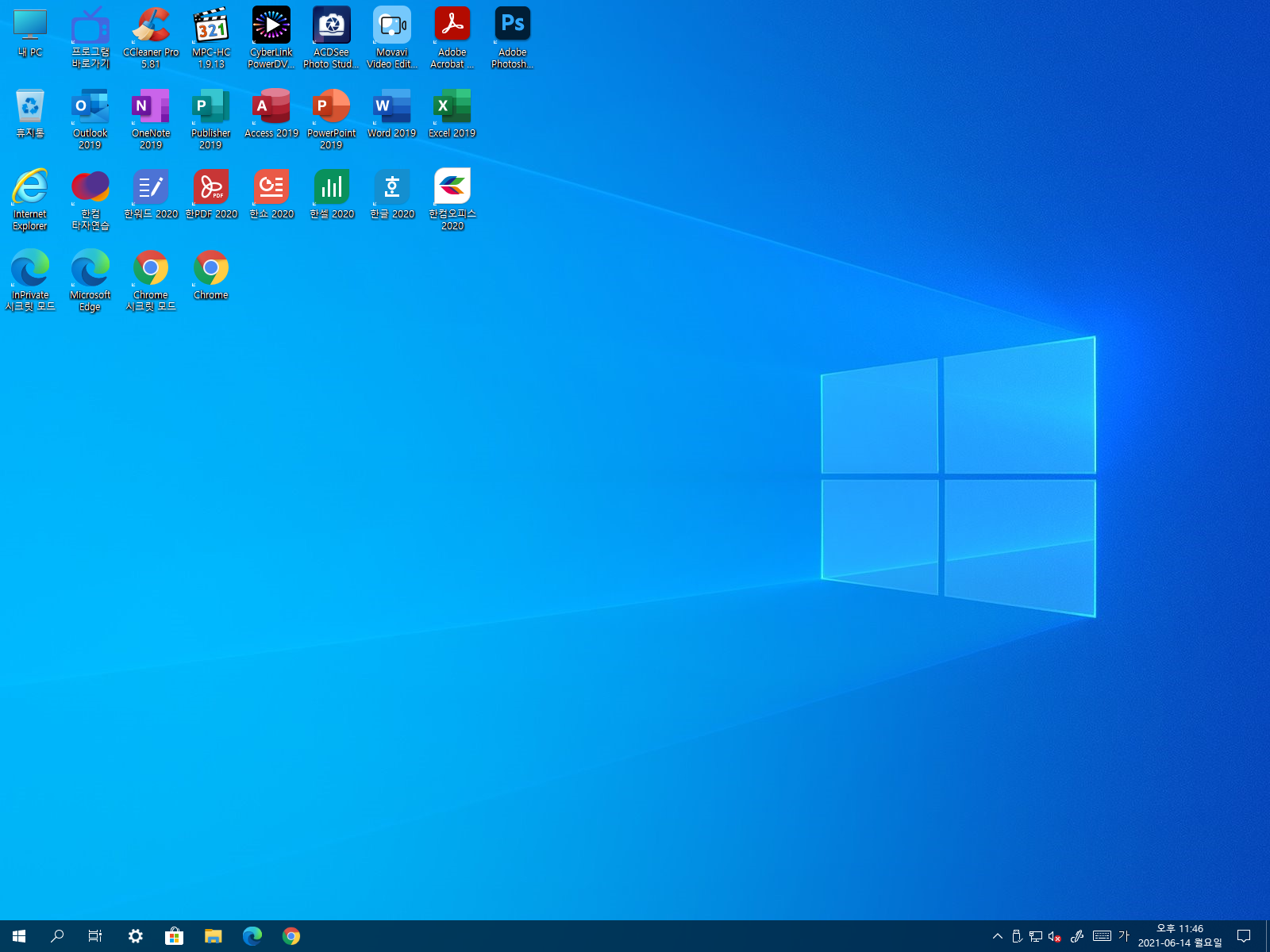Launch 한글 2020 icon
Image resolution: width=1270 pixels, height=952 pixels.
pos(392,194)
